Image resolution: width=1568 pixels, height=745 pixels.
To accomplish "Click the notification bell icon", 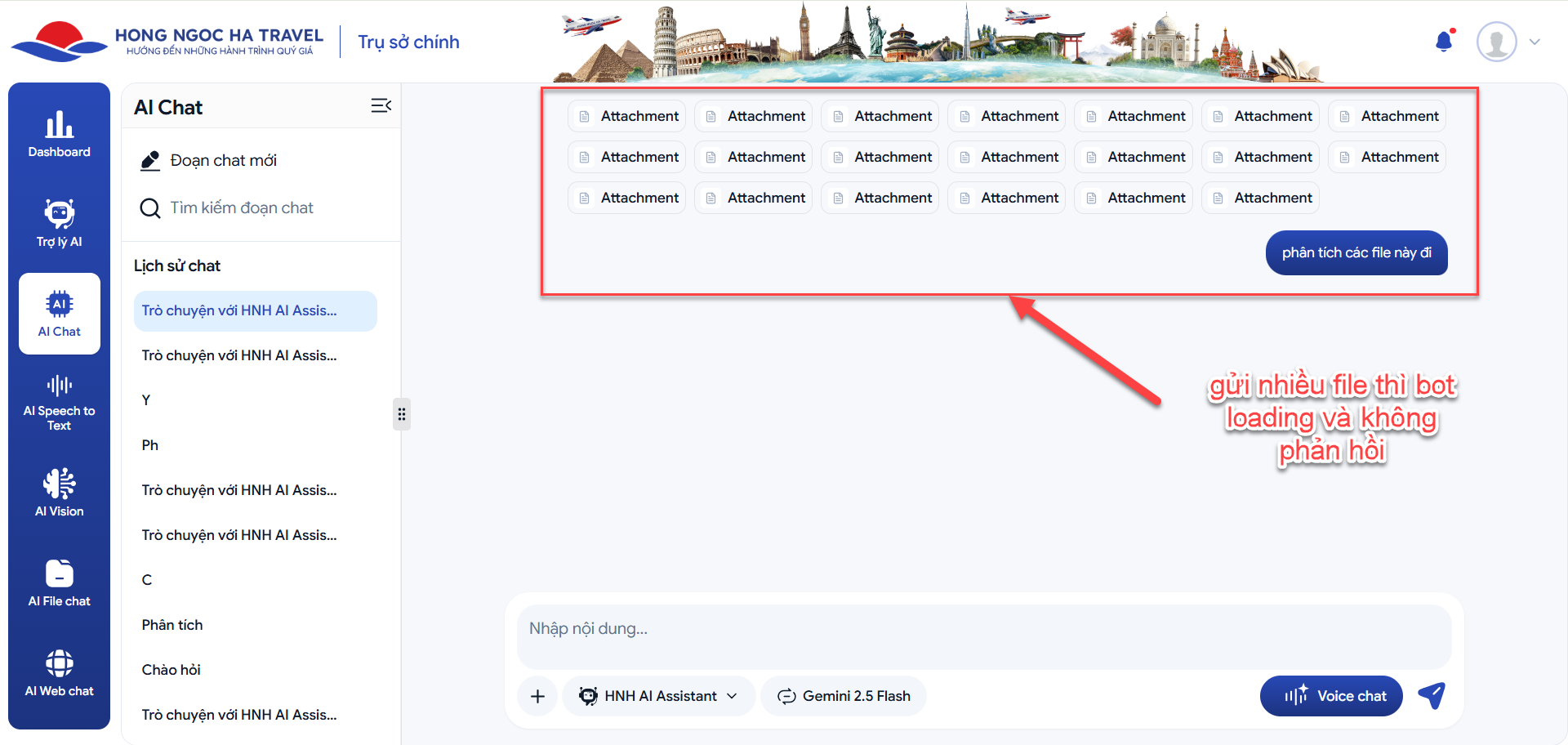I will [1444, 42].
